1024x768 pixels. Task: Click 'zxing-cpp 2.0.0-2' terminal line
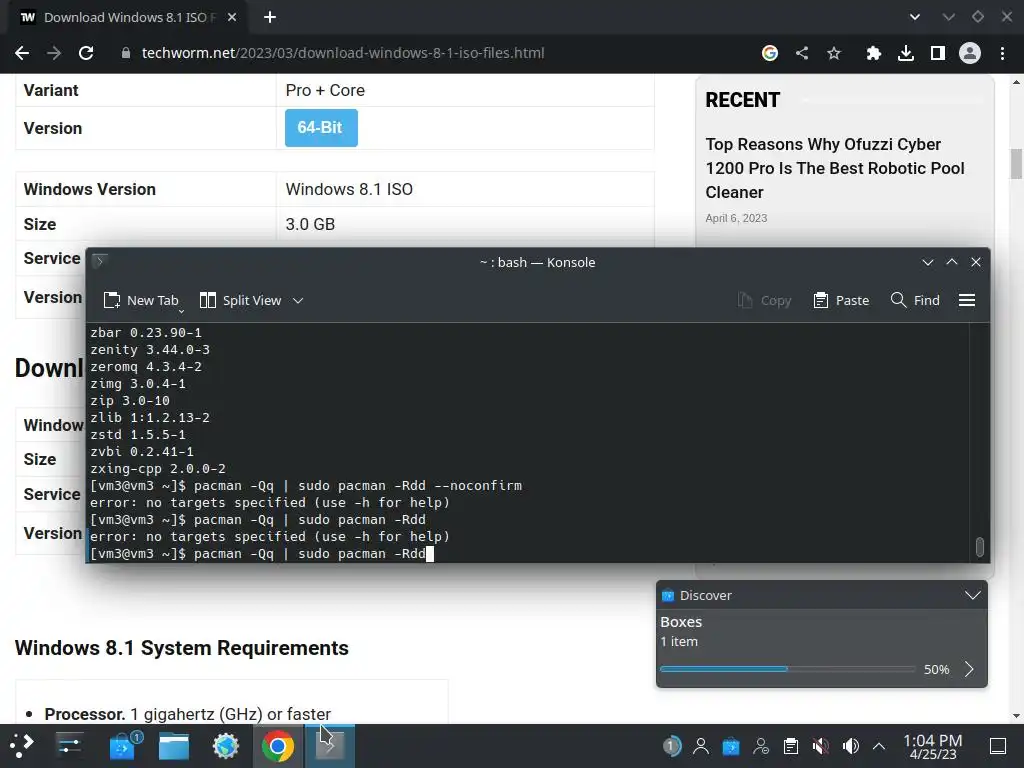click(x=158, y=468)
